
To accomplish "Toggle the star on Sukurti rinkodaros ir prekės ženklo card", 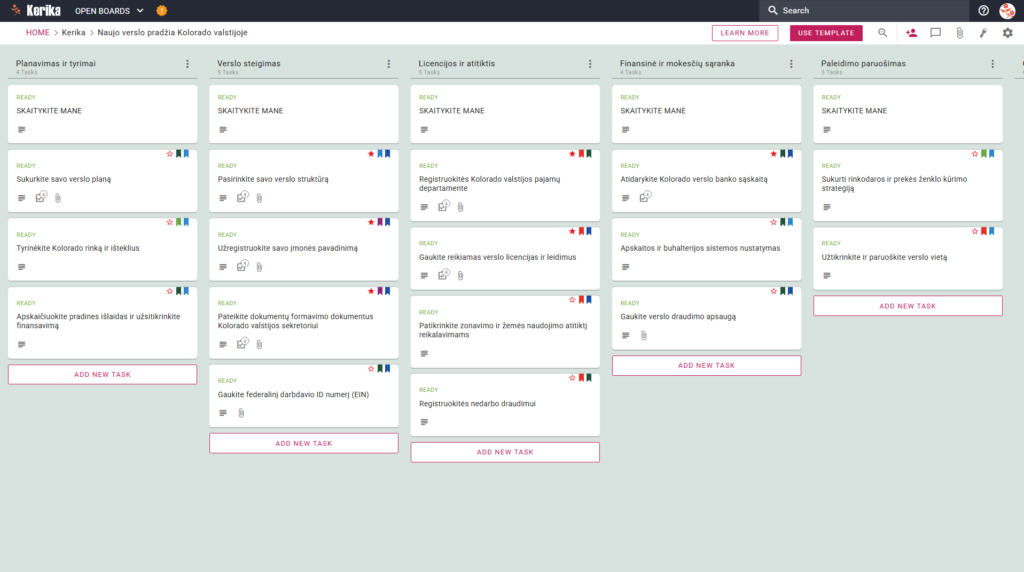I will 974,154.
